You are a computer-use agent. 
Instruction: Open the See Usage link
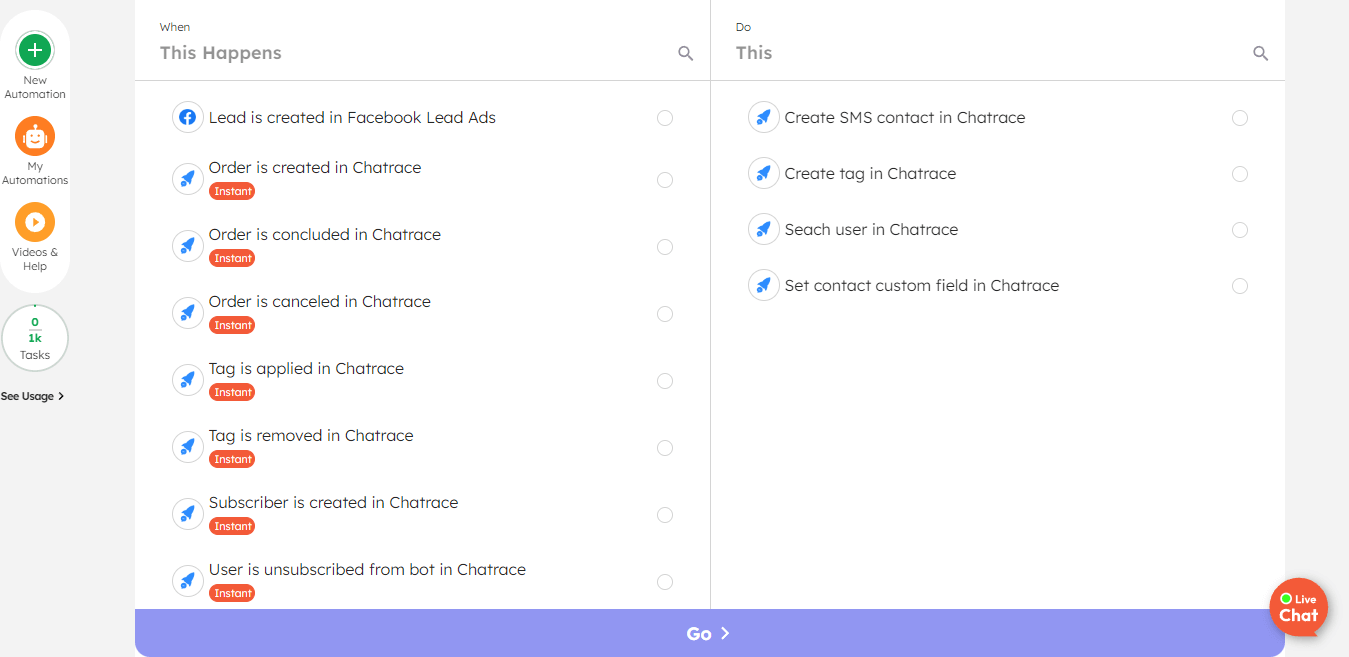coord(29,395)
